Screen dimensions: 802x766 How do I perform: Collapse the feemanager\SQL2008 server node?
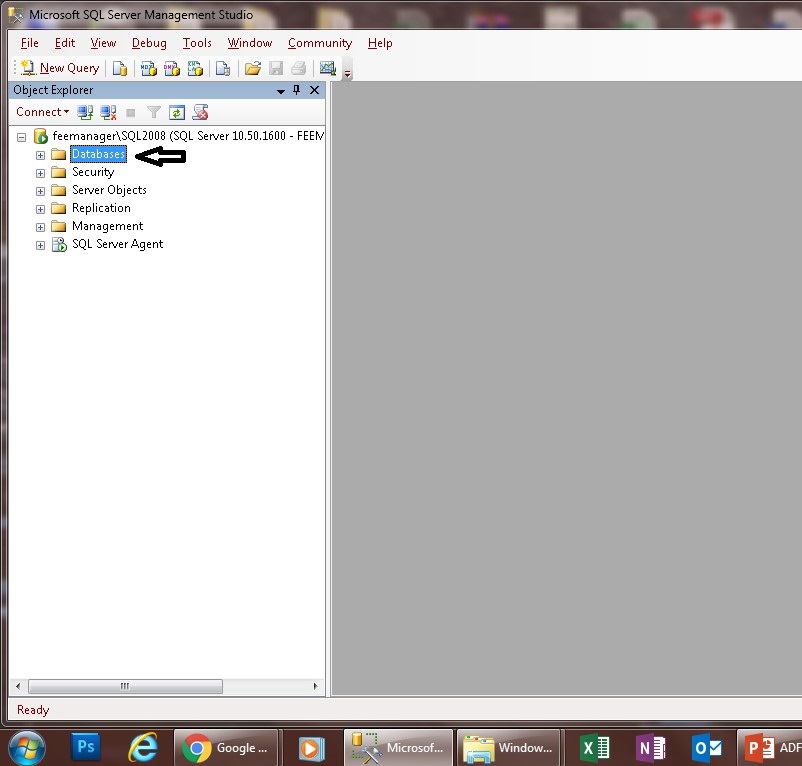point(21,136)
